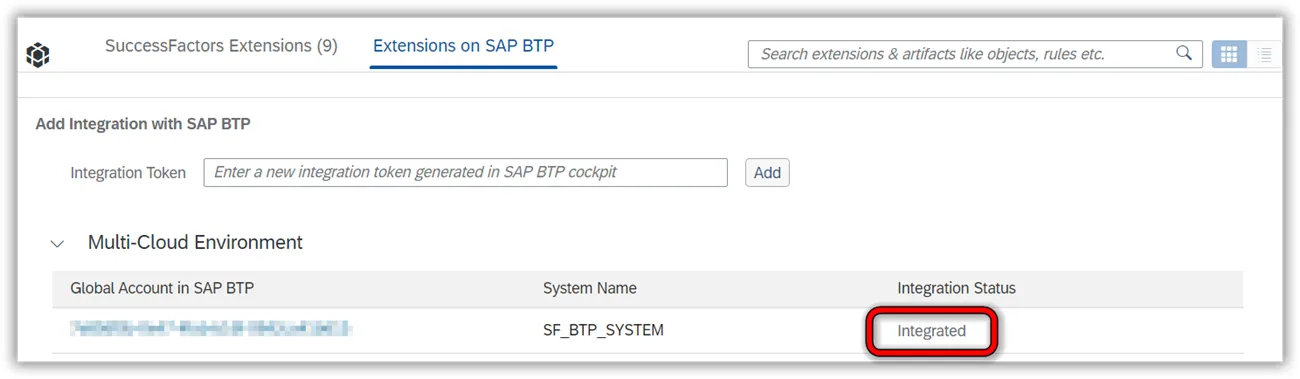This screenshot has width=1300, height=379.
Task: Switch to grid tile view
Action: coord(1228,54)
